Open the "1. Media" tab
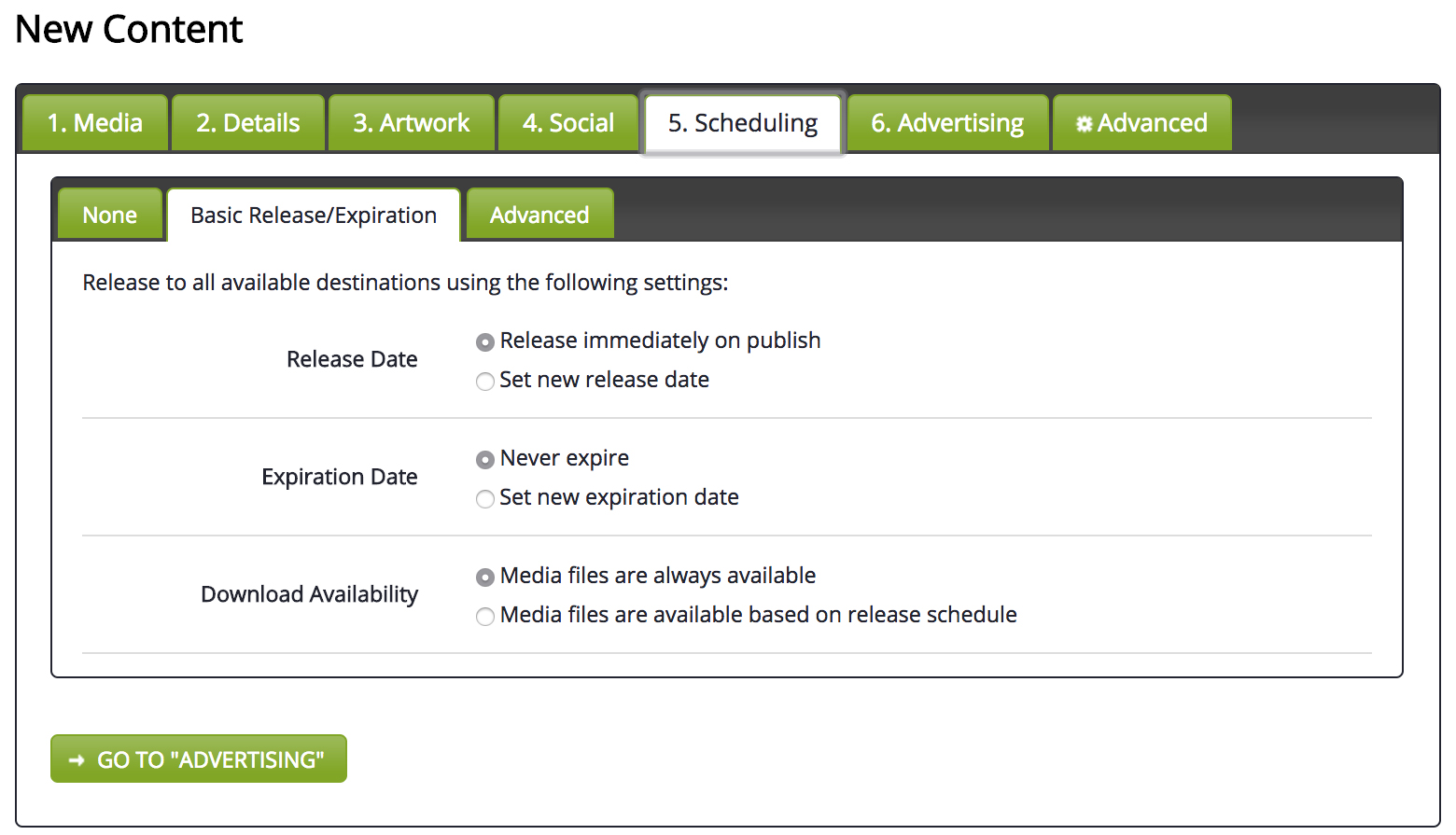 [x=95, y=123]
